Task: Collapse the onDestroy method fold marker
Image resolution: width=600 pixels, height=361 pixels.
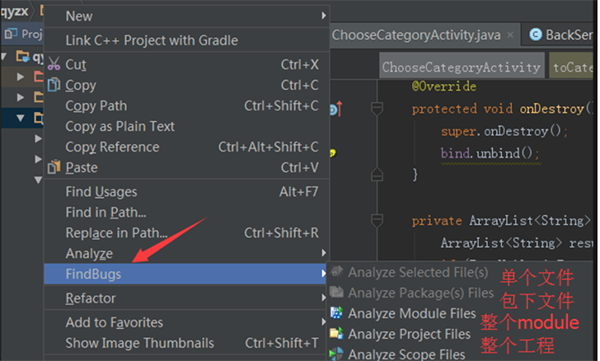Action: click(377, 109)
